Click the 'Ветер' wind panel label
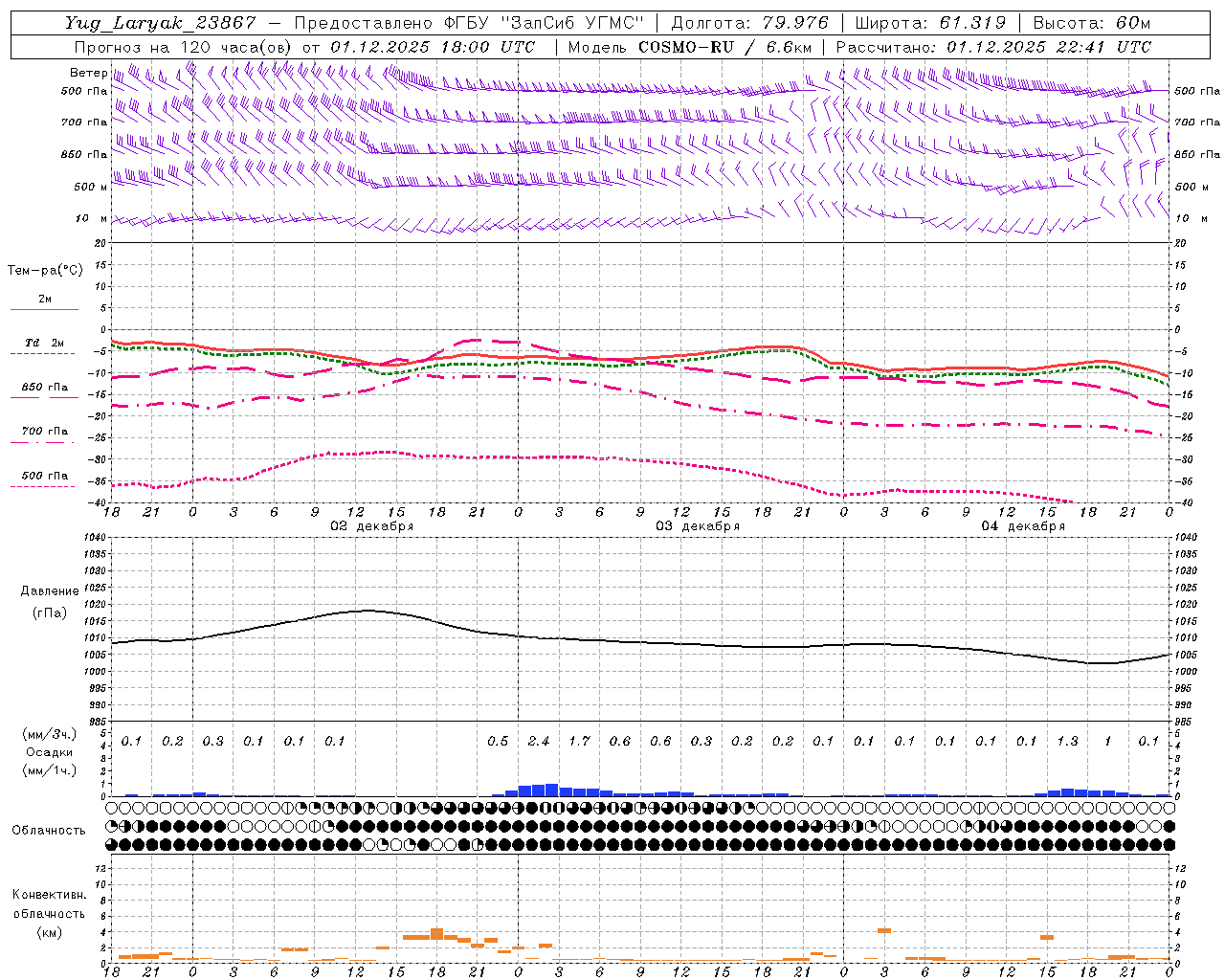 tap(89, 73)
